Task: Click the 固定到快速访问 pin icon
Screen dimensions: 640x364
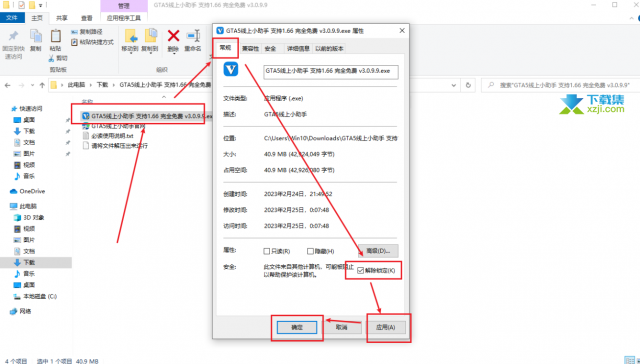Action: [x=13, y=36]
